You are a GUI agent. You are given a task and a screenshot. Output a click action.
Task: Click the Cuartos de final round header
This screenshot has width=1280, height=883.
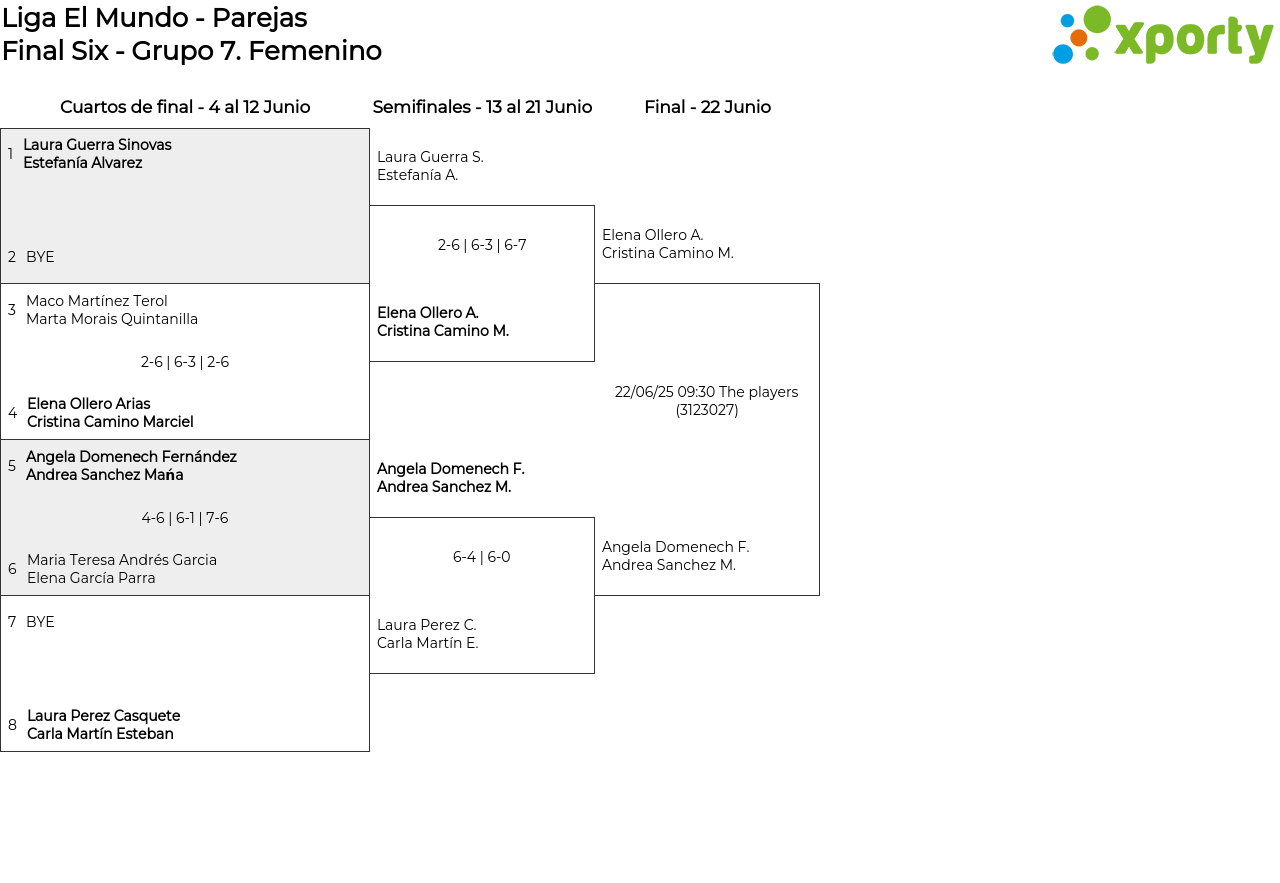pos(185,107)
